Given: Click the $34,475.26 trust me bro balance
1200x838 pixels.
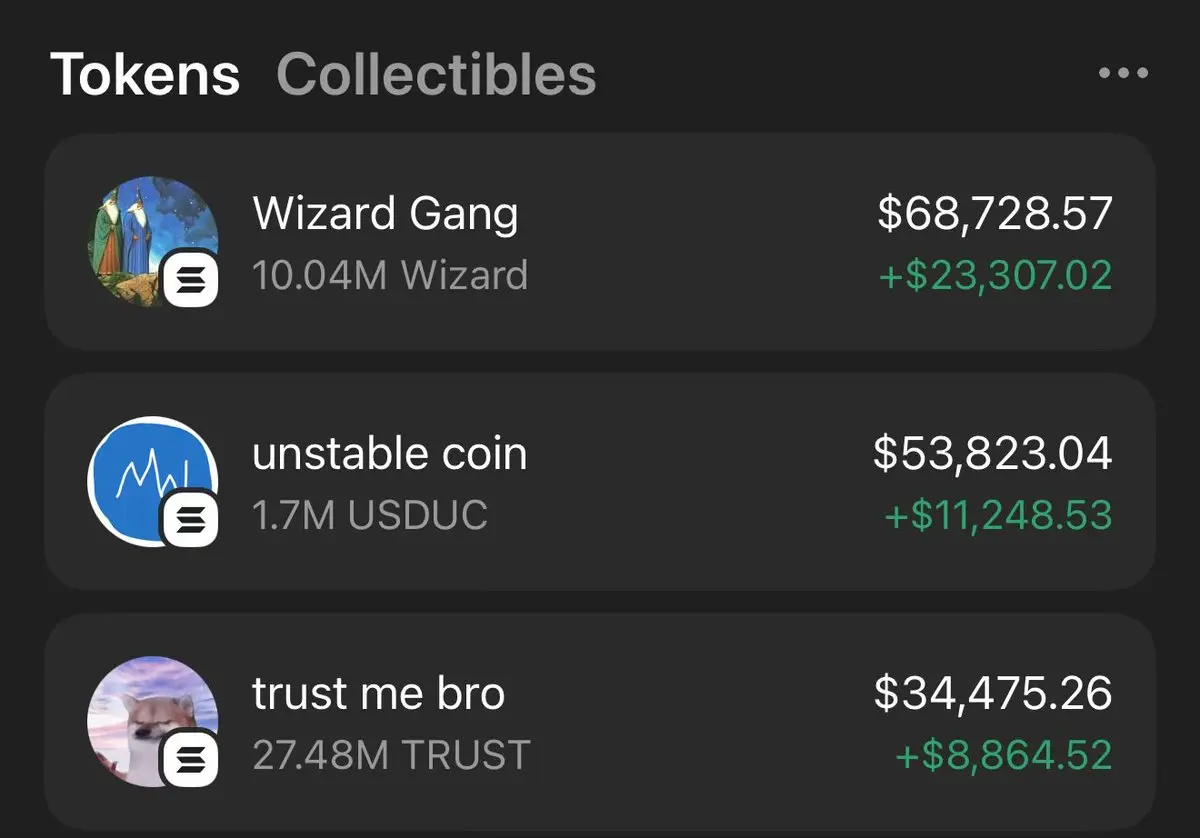Looking at the screenshot, I should 993,694.
